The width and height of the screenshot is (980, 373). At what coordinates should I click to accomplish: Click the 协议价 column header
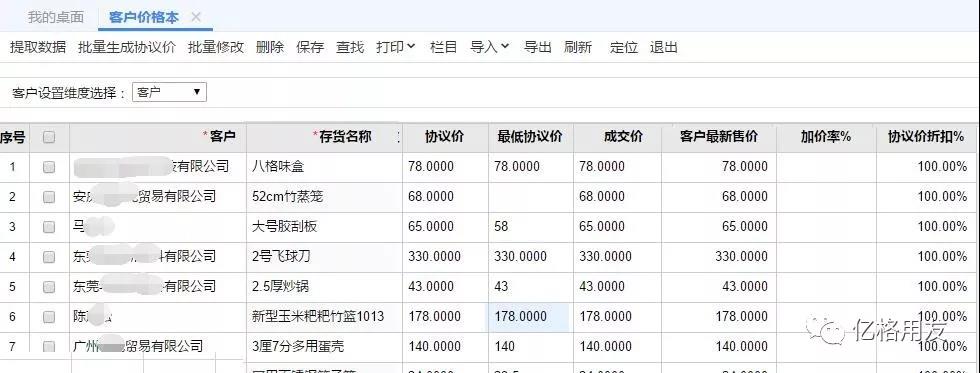[x=444, y=137]
